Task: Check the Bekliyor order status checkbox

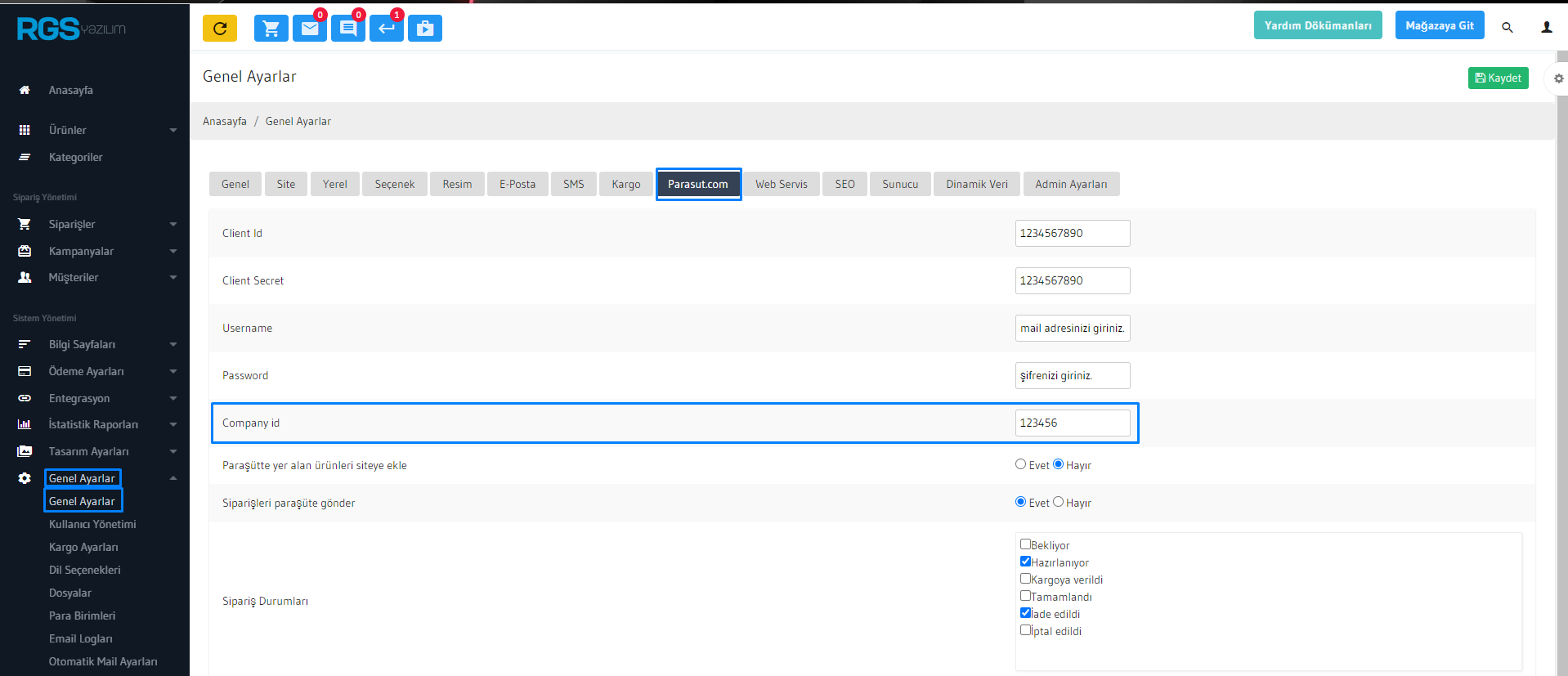Action: click(1025, 544)
